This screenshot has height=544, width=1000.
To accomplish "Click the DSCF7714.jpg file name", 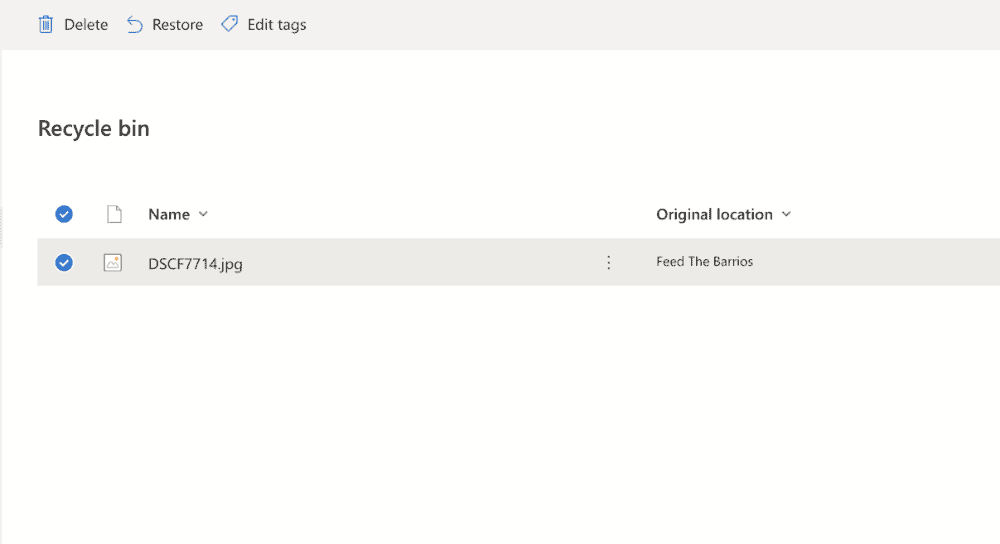I will pyautogui.click(x=195, y=263).
